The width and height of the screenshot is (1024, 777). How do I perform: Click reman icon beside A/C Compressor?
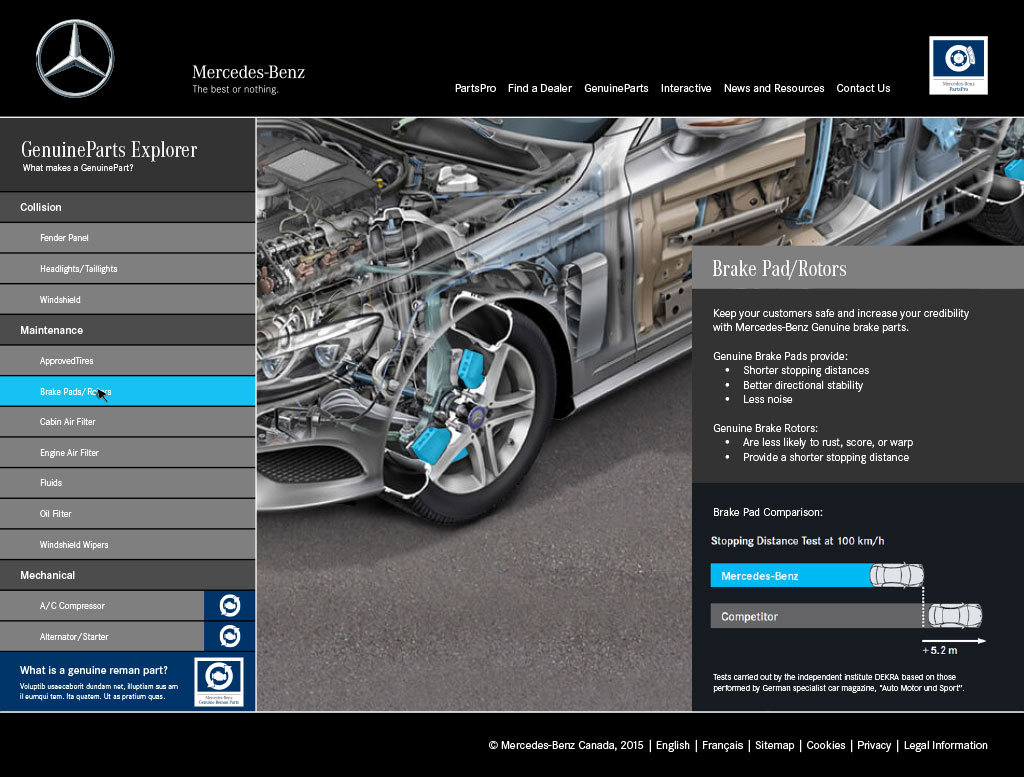tap(229, 606)
